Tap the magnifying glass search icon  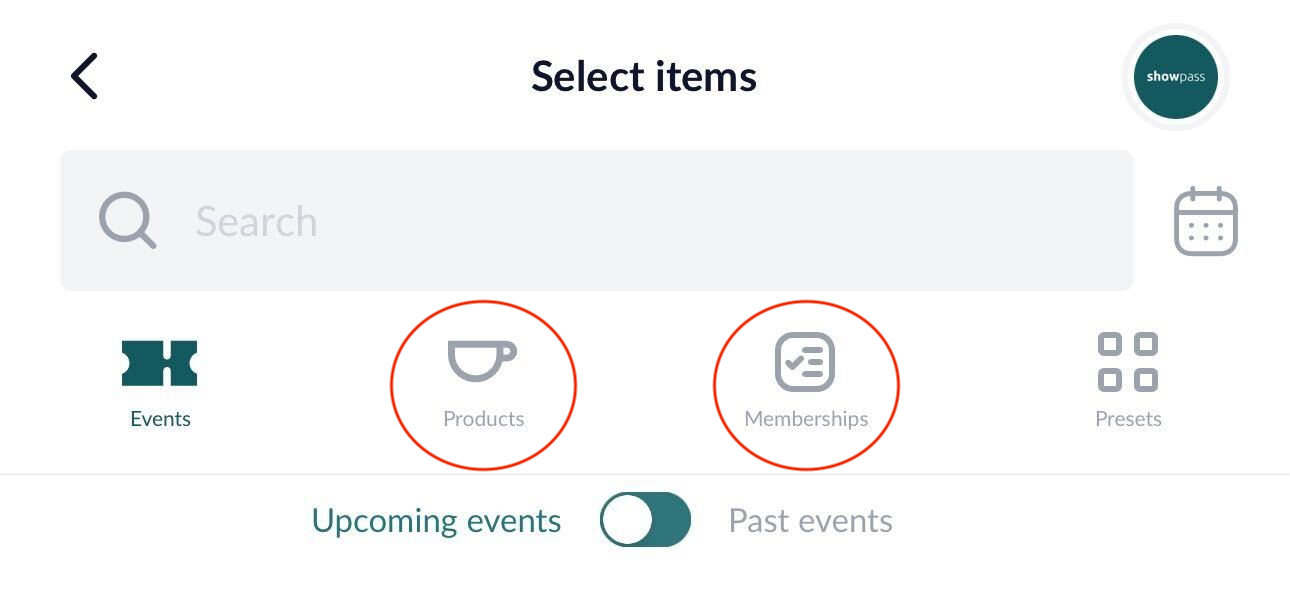coord(127,220)
